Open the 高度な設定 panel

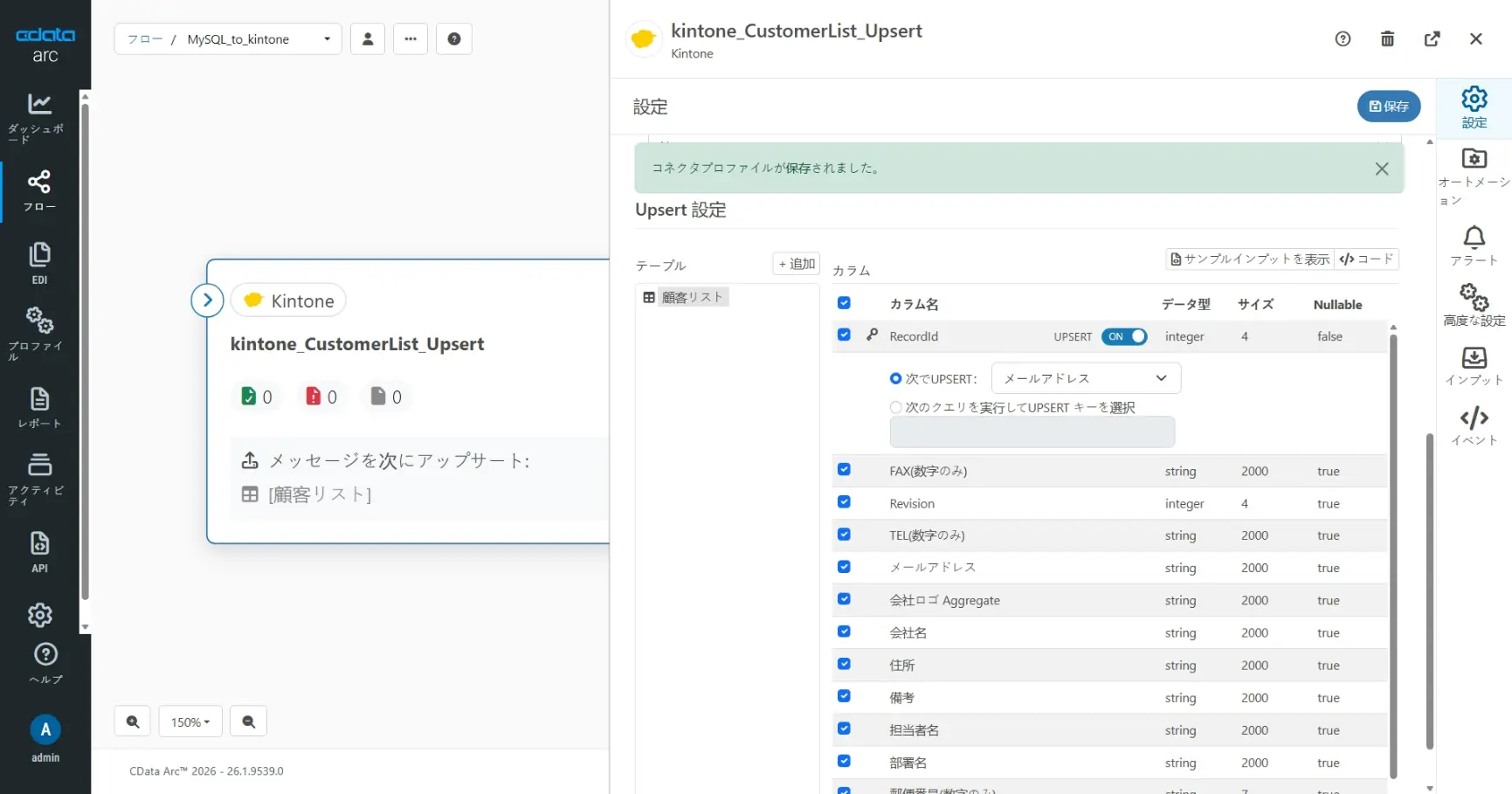tap(1474, 304)
